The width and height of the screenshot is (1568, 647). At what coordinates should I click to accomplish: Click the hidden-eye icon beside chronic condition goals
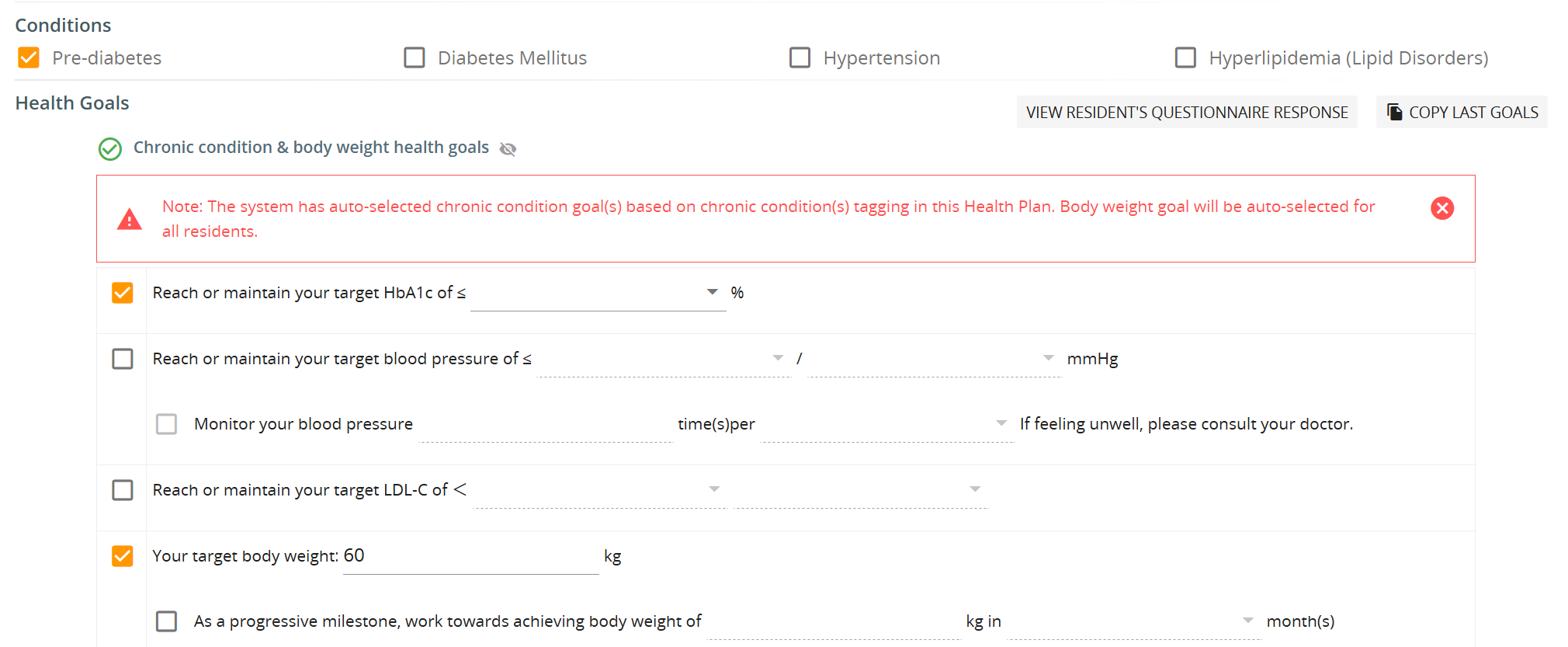coord(508,148)
